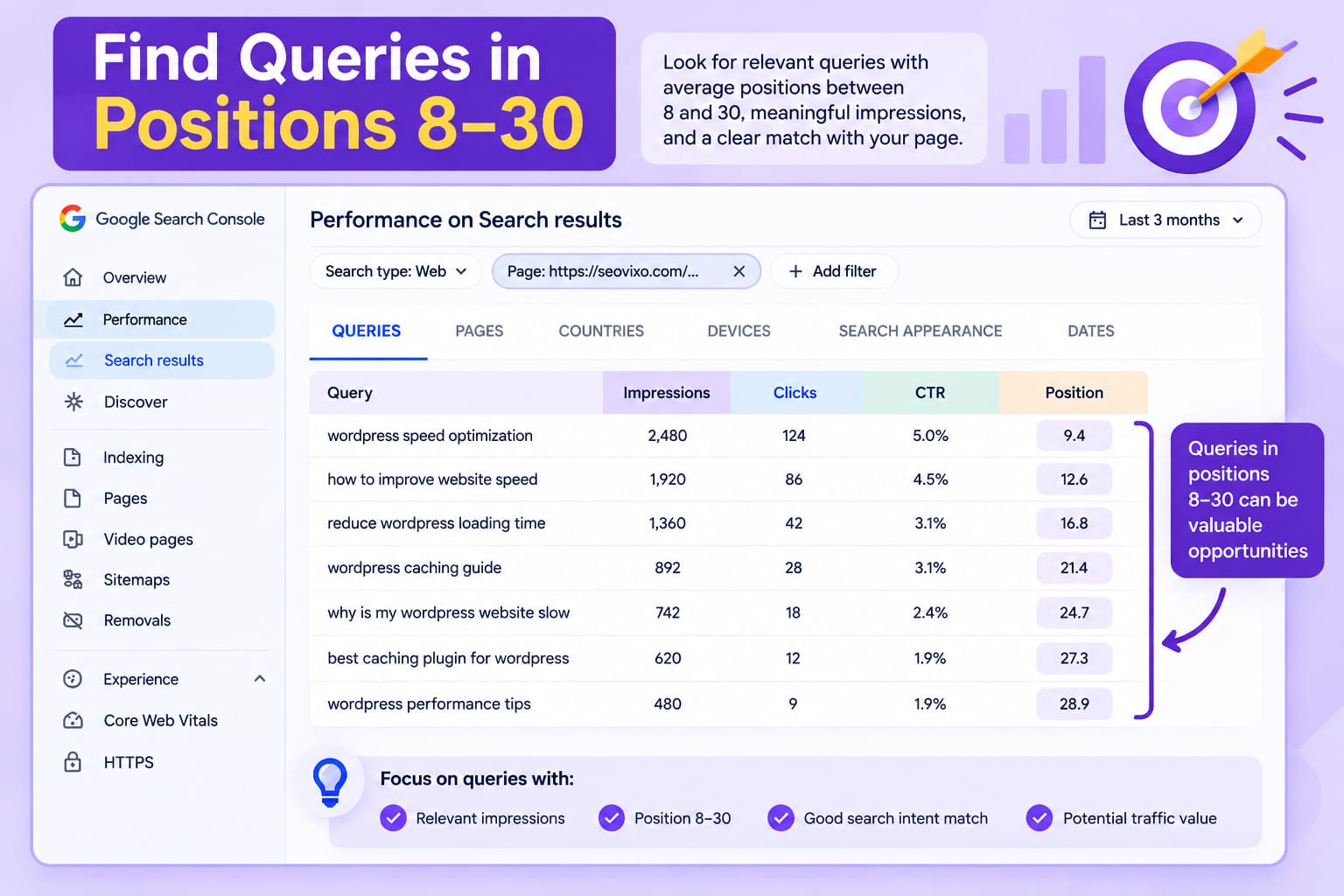Screen dimensions: 1344x896
Task: Click the query 'wordpress caching guide'
Action: [x=414, y=568]
